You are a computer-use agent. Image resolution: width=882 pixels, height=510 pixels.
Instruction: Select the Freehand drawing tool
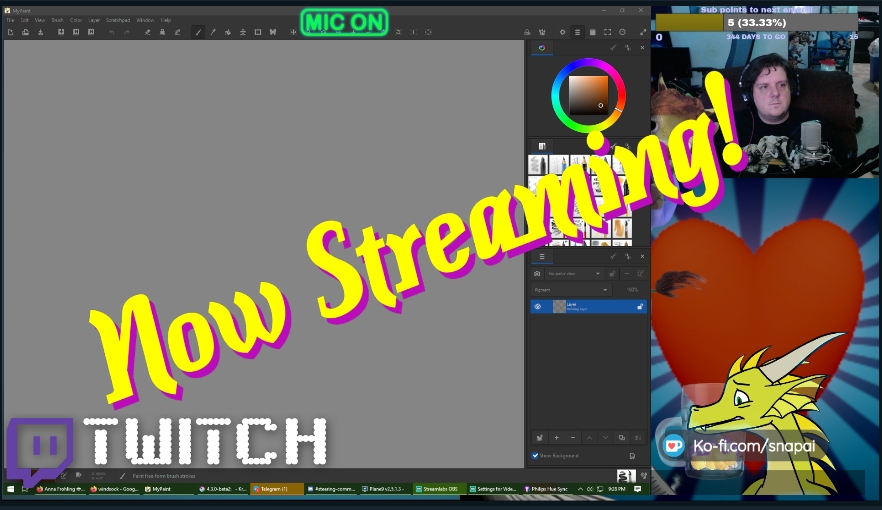point(198,32)
